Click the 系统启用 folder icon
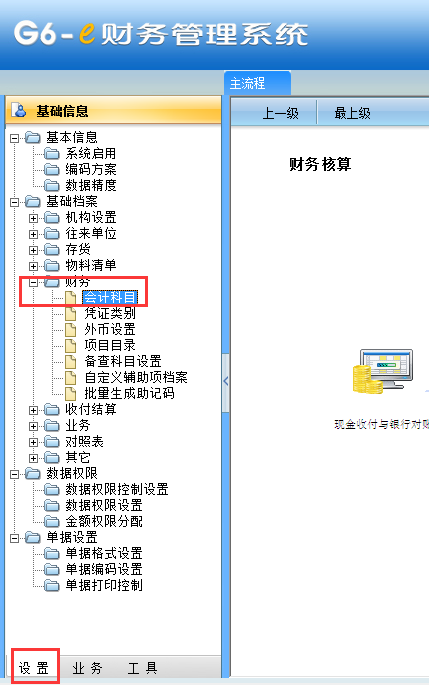Viewport: 429px width, 685px height. point(52,153)
